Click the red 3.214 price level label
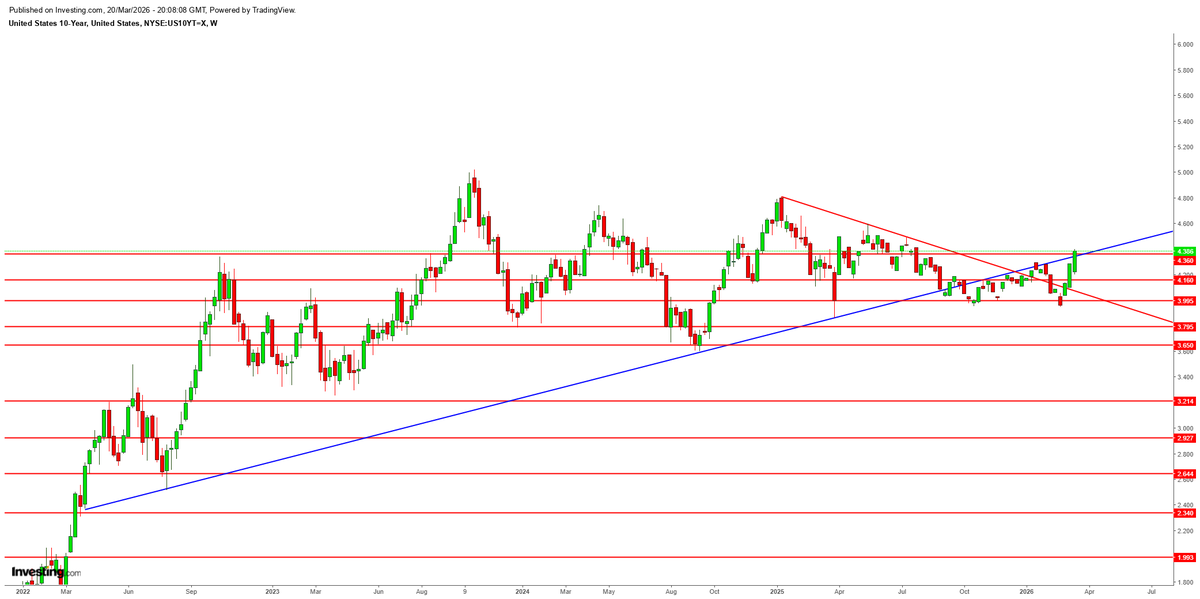 (x=1185, y=401)
